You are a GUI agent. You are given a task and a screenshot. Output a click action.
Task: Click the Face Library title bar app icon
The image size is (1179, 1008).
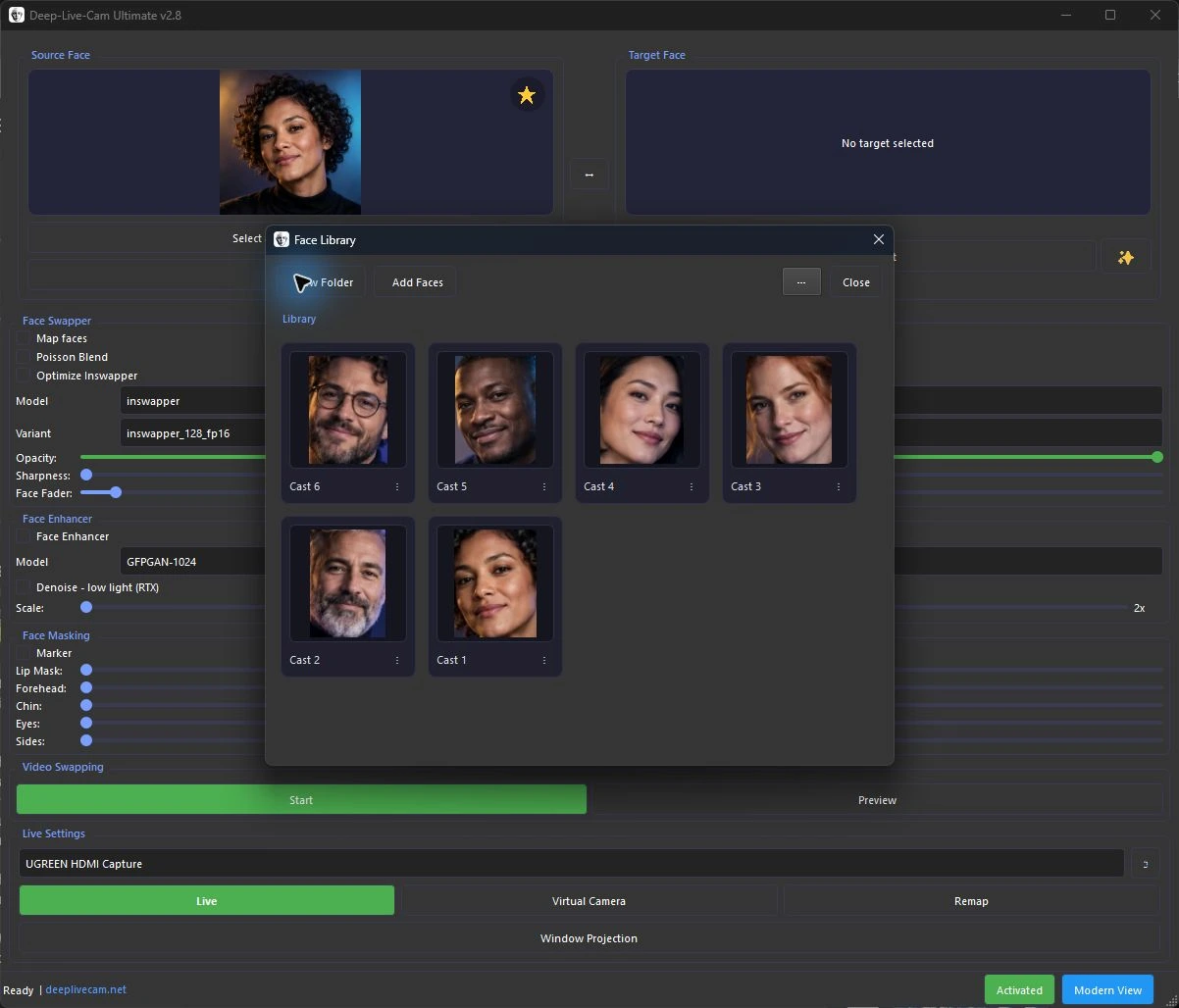point(282,239)
